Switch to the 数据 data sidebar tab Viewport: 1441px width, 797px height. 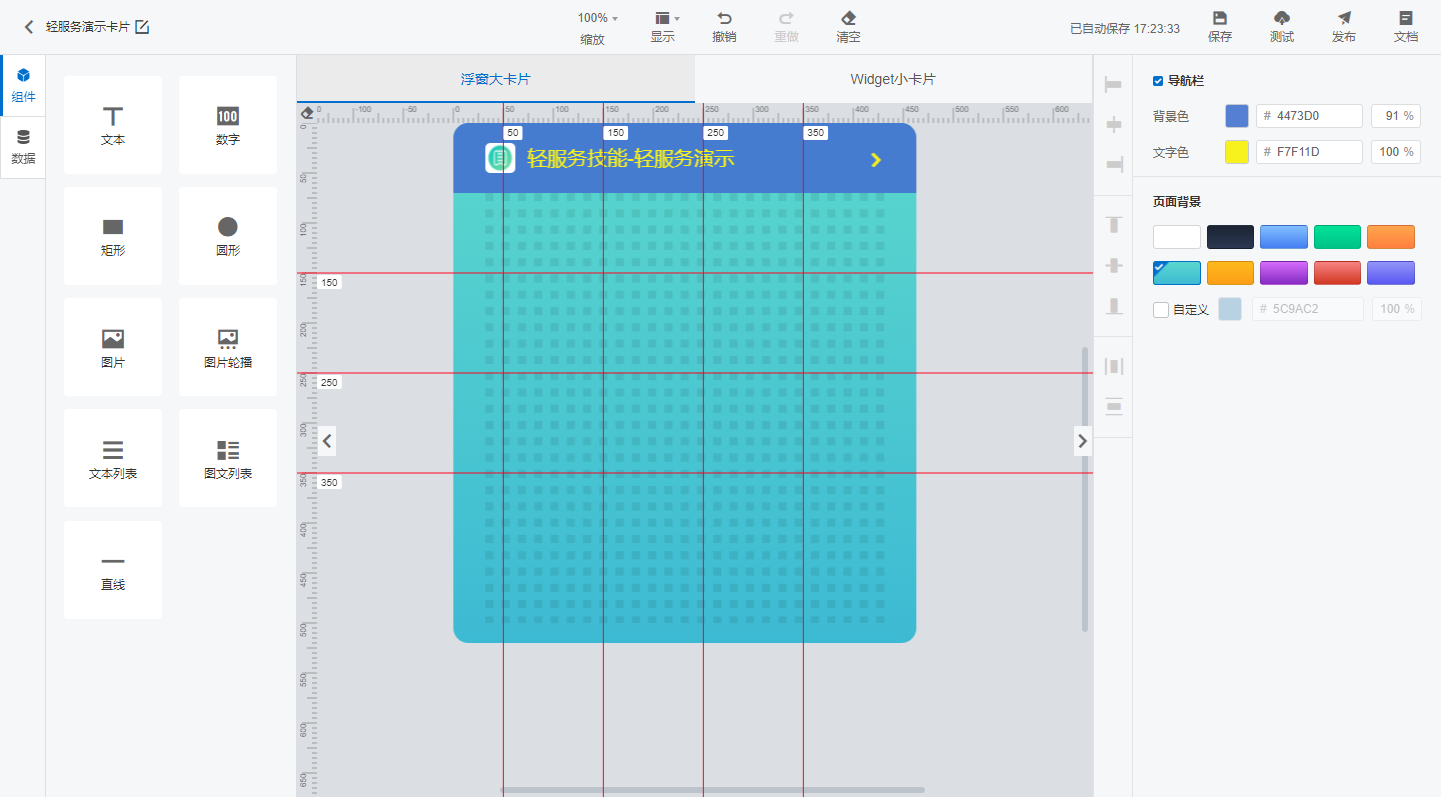[23, 147]
